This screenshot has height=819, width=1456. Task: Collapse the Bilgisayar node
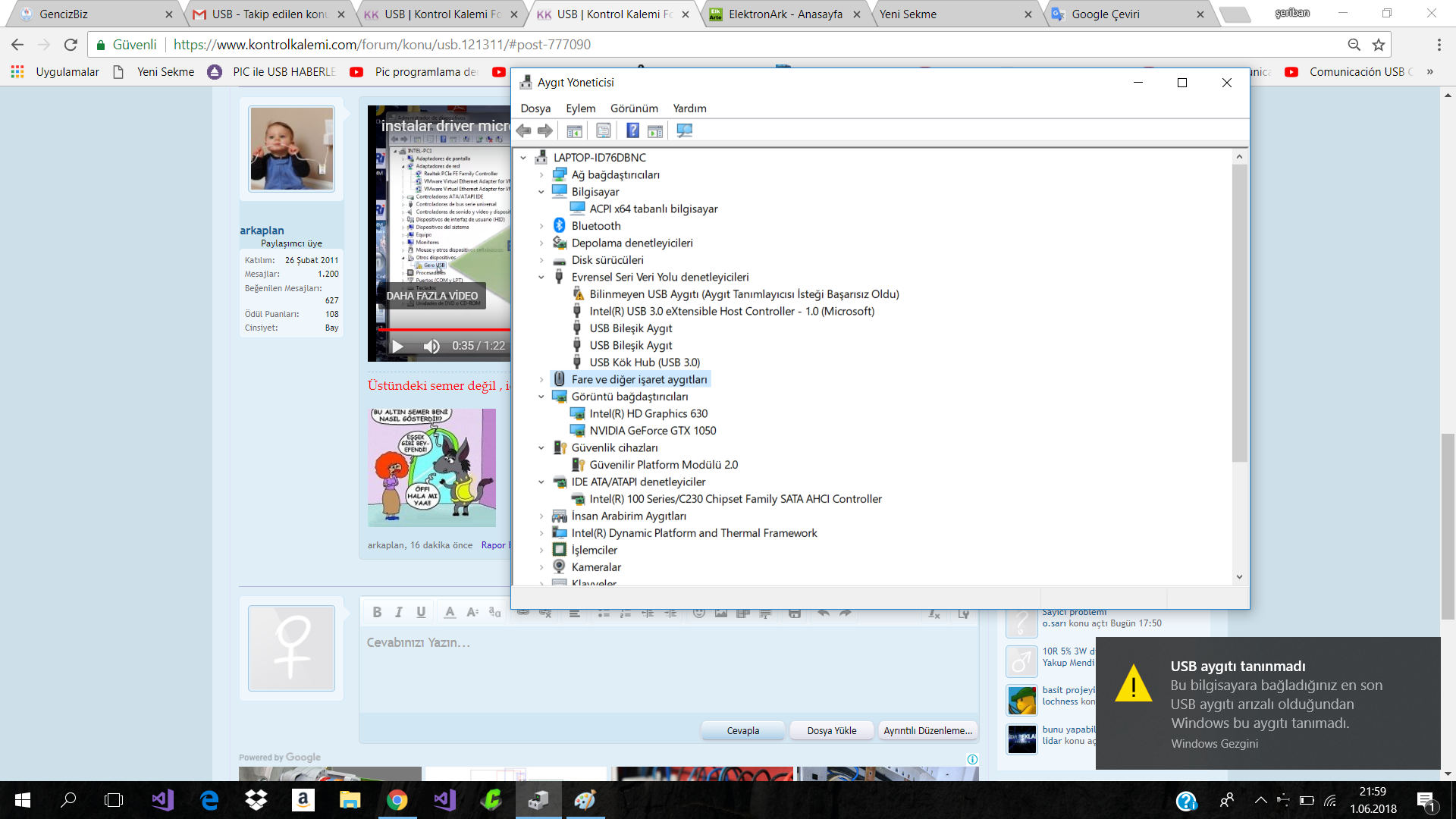coord(541,192)
